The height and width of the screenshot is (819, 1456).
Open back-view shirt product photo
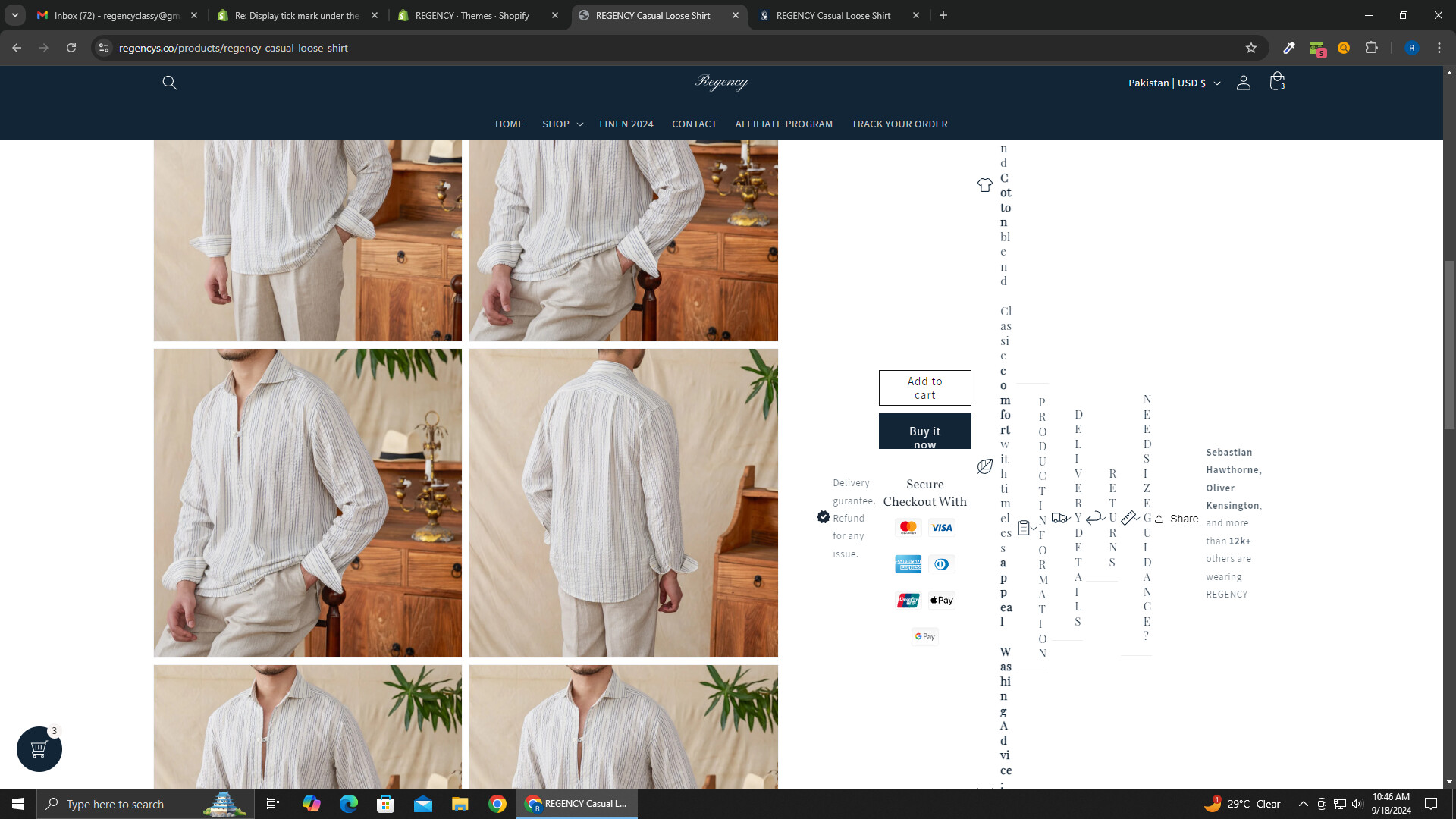pyautogui.click(x=623, y=503)
